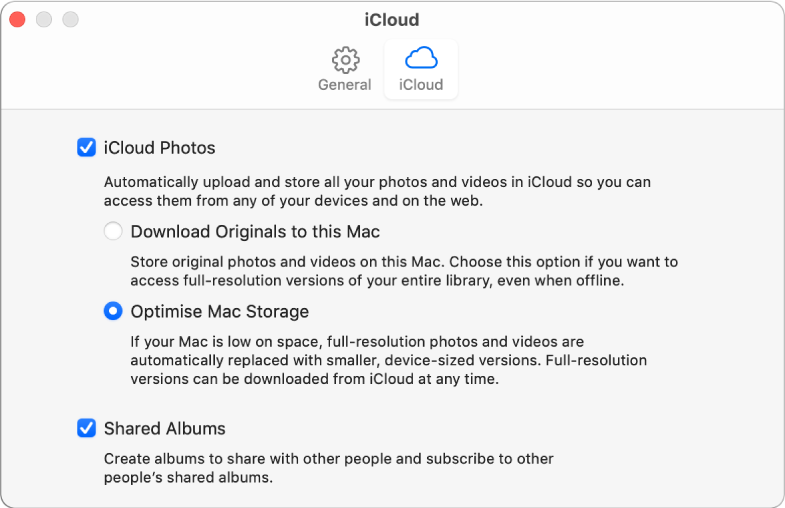
Task: Click the iCloud Photos label text
Action: point(160,148)
